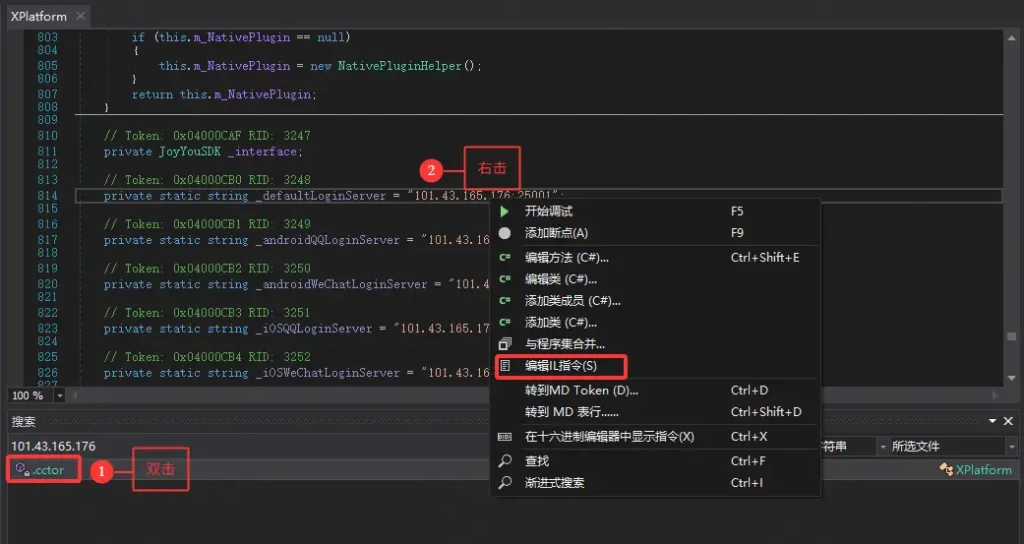The image size is (1024, 544).
Task: Click vertical scrollbar thumb in code editor
Action: [1012, 336]
